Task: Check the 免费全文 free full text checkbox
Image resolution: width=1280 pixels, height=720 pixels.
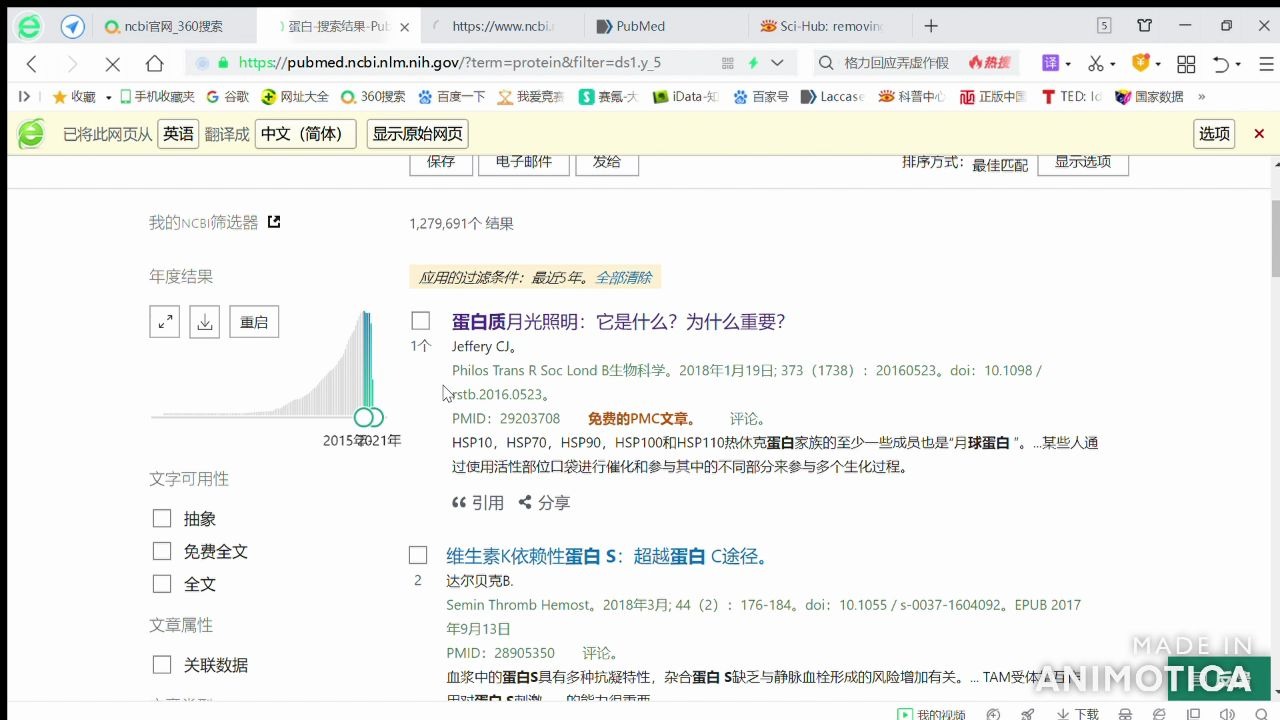Action: click(162, 551)
